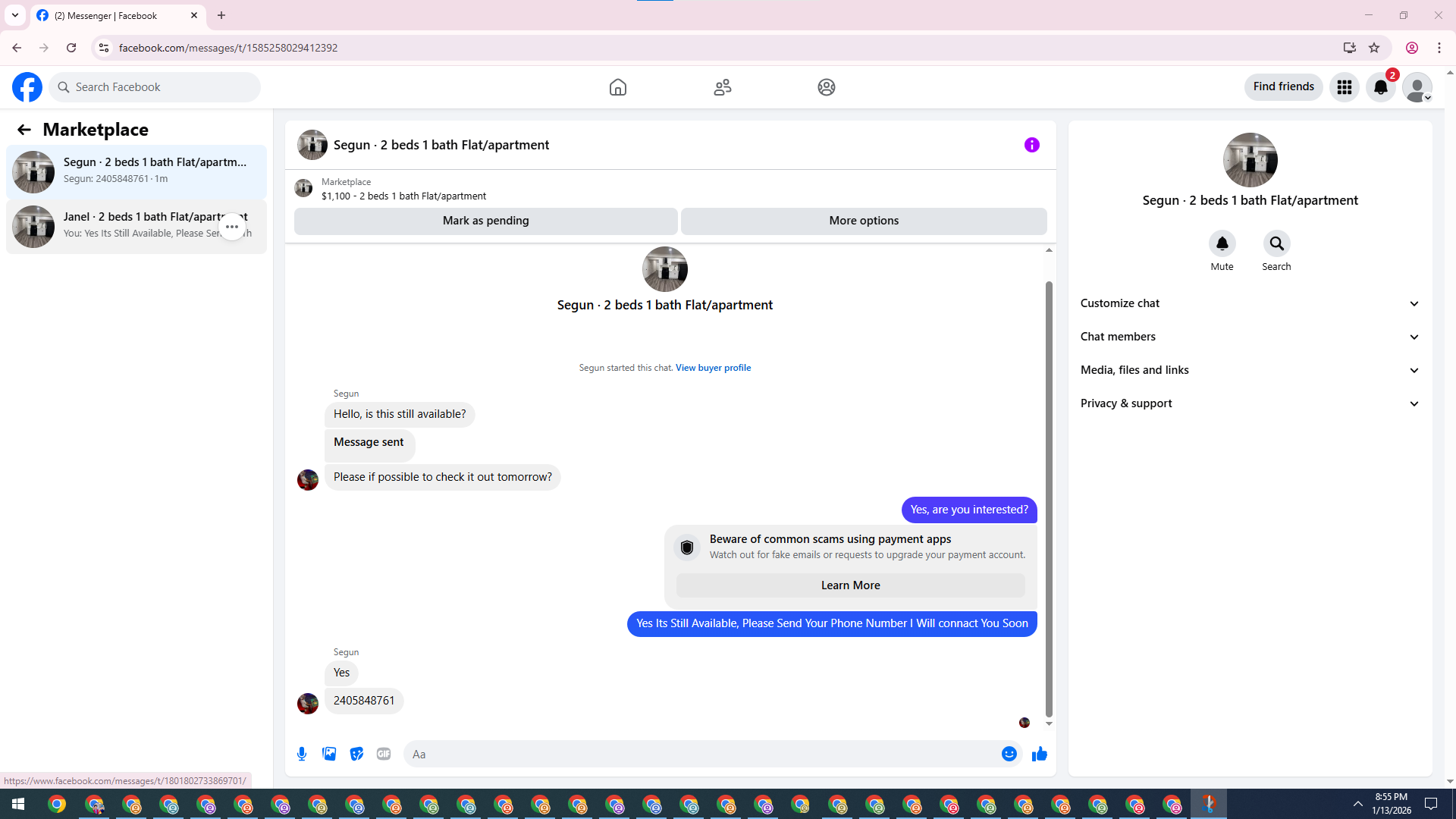Open the GIF picker icon
The image size is (1456, 819).
click(x=384, y=754)
